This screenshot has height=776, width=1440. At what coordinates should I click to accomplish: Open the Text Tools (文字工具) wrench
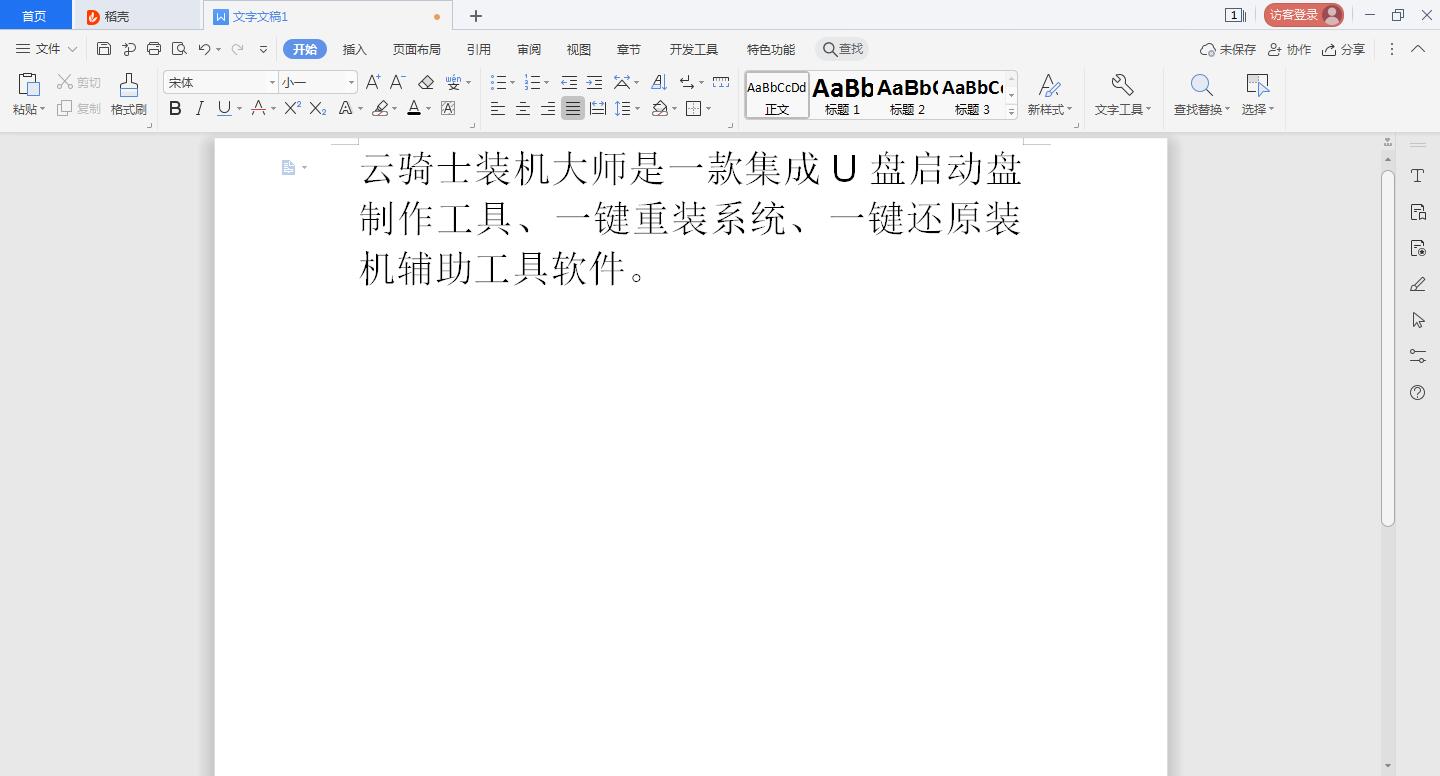coord(1122,95)
